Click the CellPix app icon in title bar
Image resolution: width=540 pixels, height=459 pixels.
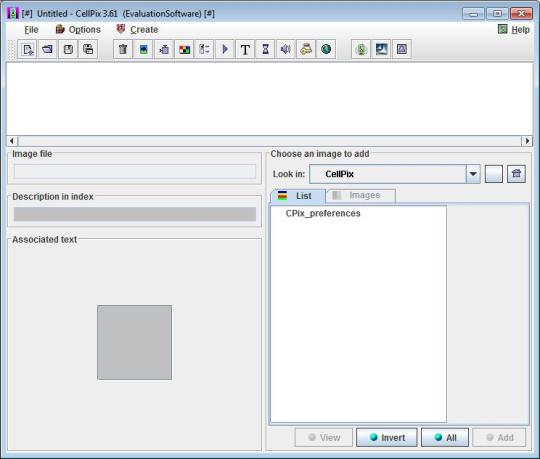[13, 13]
